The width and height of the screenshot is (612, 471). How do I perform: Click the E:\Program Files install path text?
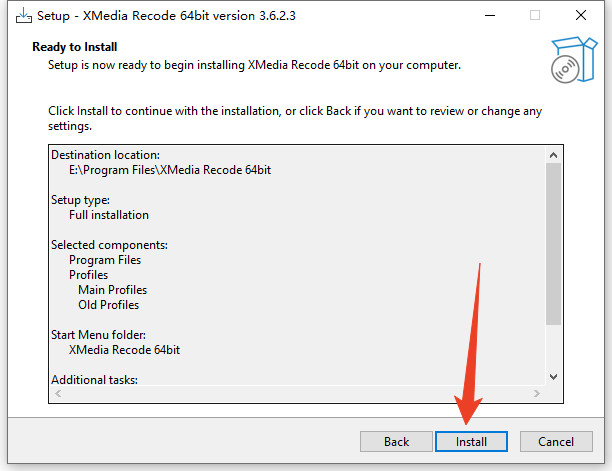point(170,170)
